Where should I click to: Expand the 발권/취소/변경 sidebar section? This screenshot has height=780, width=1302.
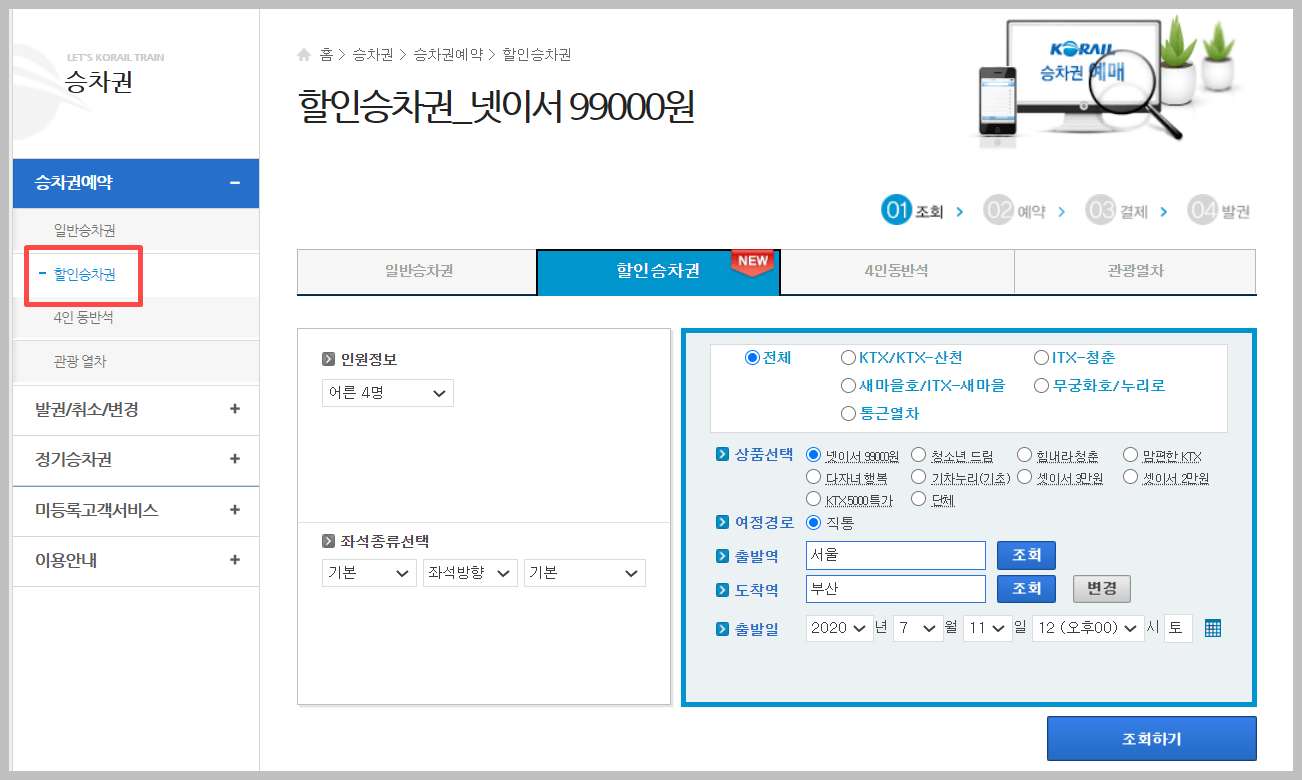click(235, 409)
